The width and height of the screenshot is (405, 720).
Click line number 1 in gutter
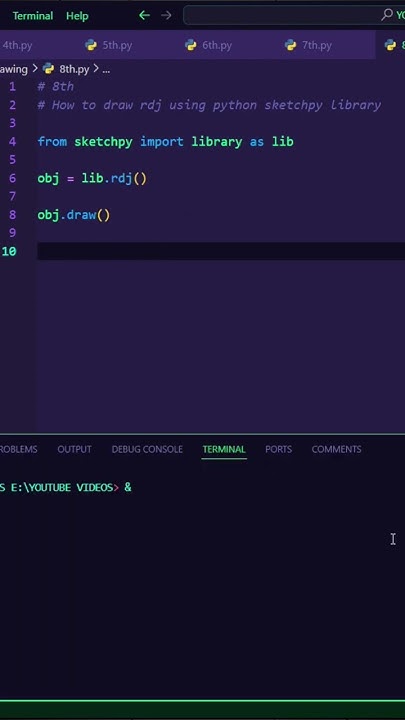click(12, 87)
